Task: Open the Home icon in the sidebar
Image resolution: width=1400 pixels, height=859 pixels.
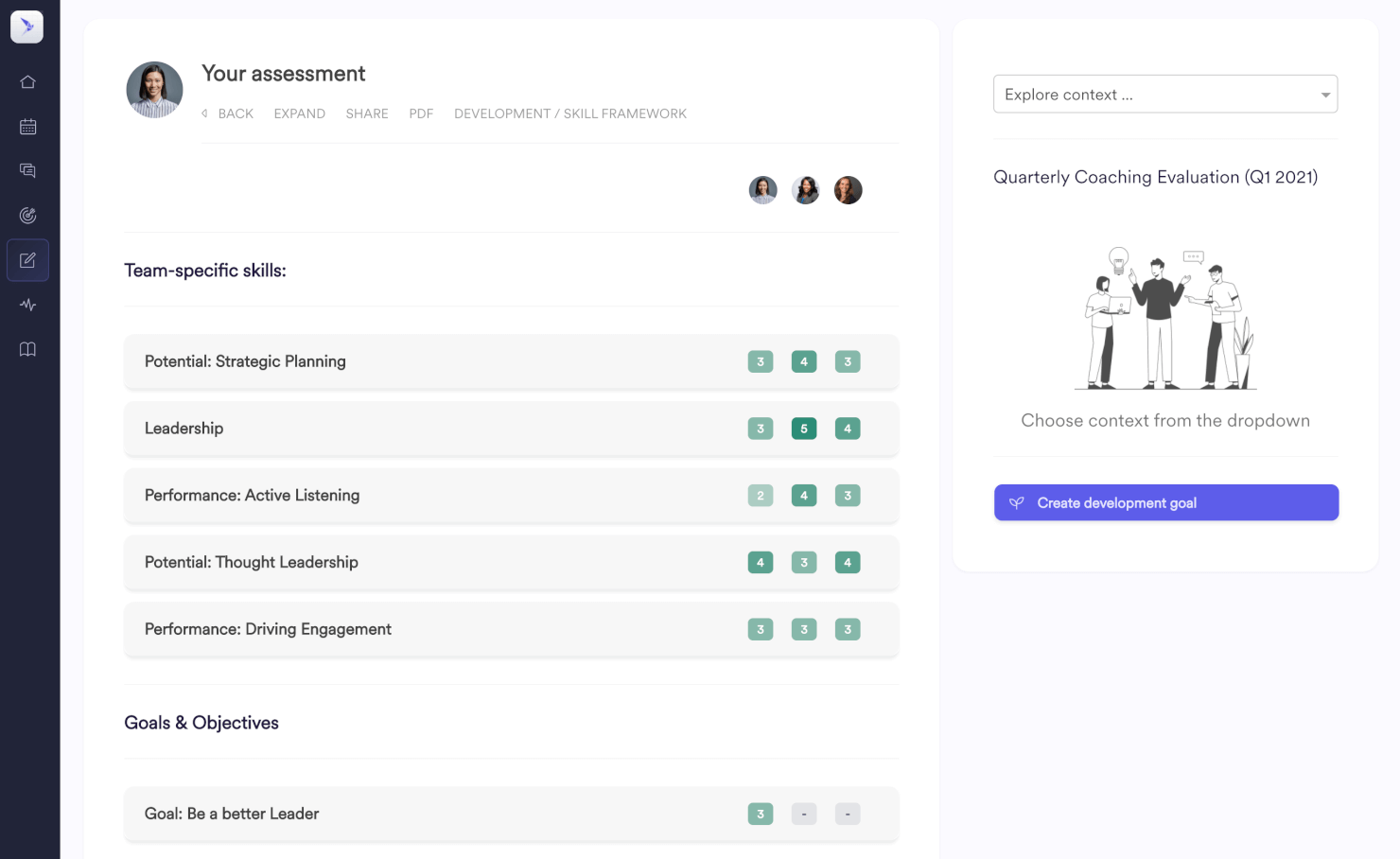Action: click(x=27, y=82)
